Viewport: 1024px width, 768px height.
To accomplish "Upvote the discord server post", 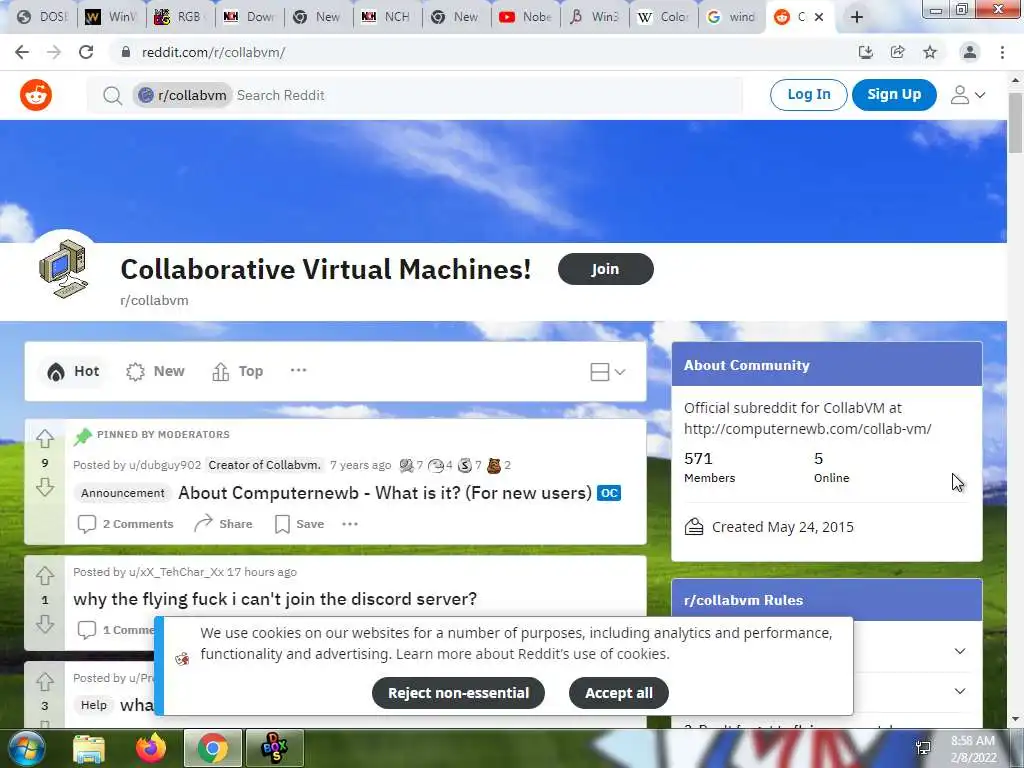I will tap(44, 575).
